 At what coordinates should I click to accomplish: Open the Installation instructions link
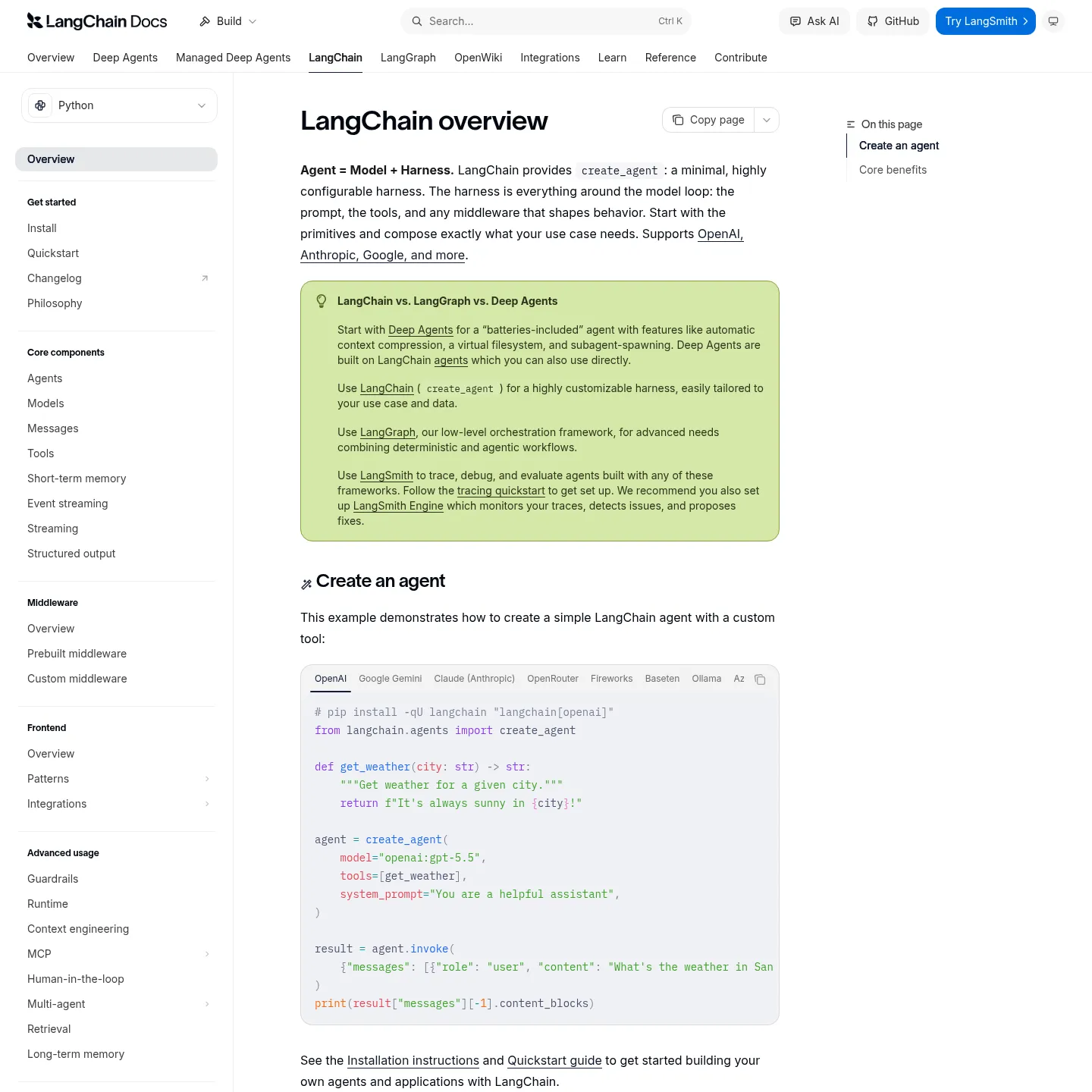coord(413,1060)
